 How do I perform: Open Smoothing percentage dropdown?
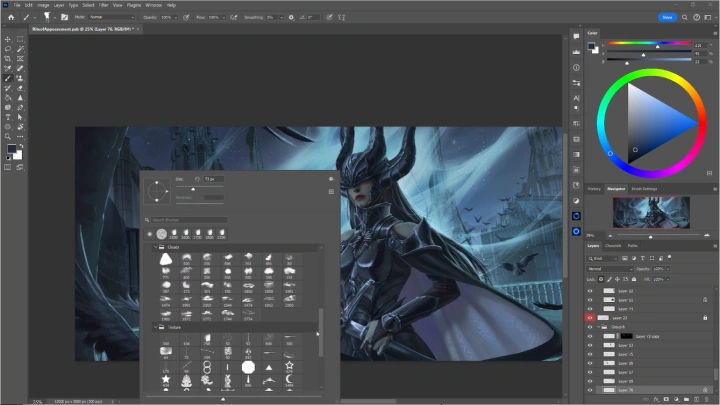281,17
